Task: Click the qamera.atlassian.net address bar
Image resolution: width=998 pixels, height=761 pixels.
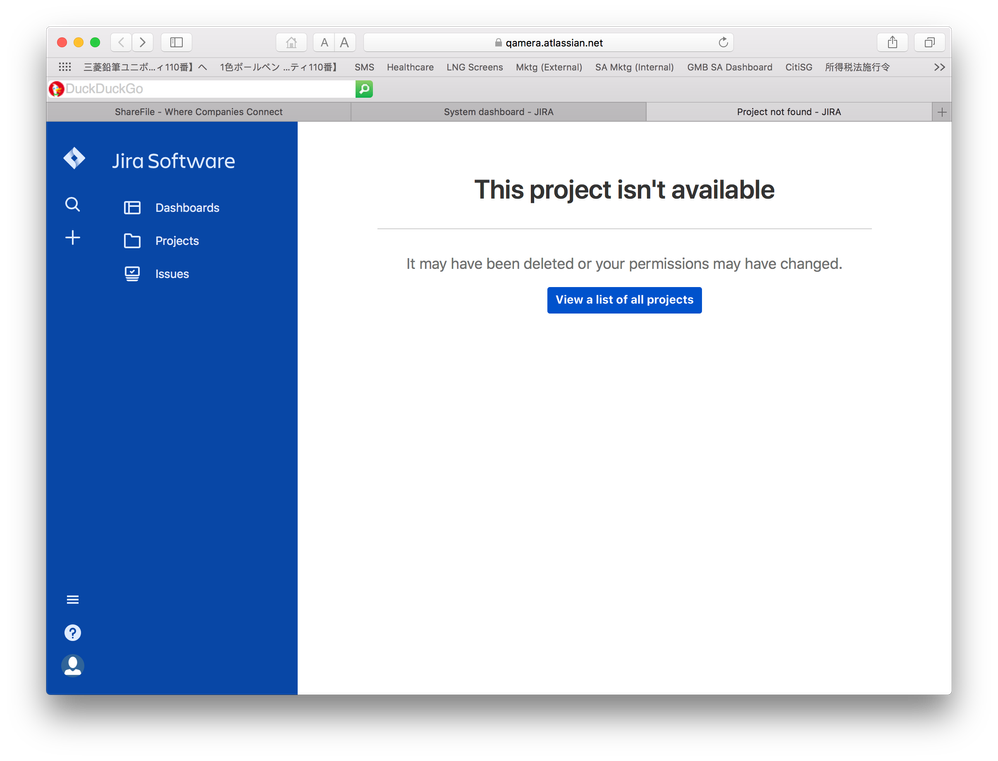Action: (x=549, y=43)
